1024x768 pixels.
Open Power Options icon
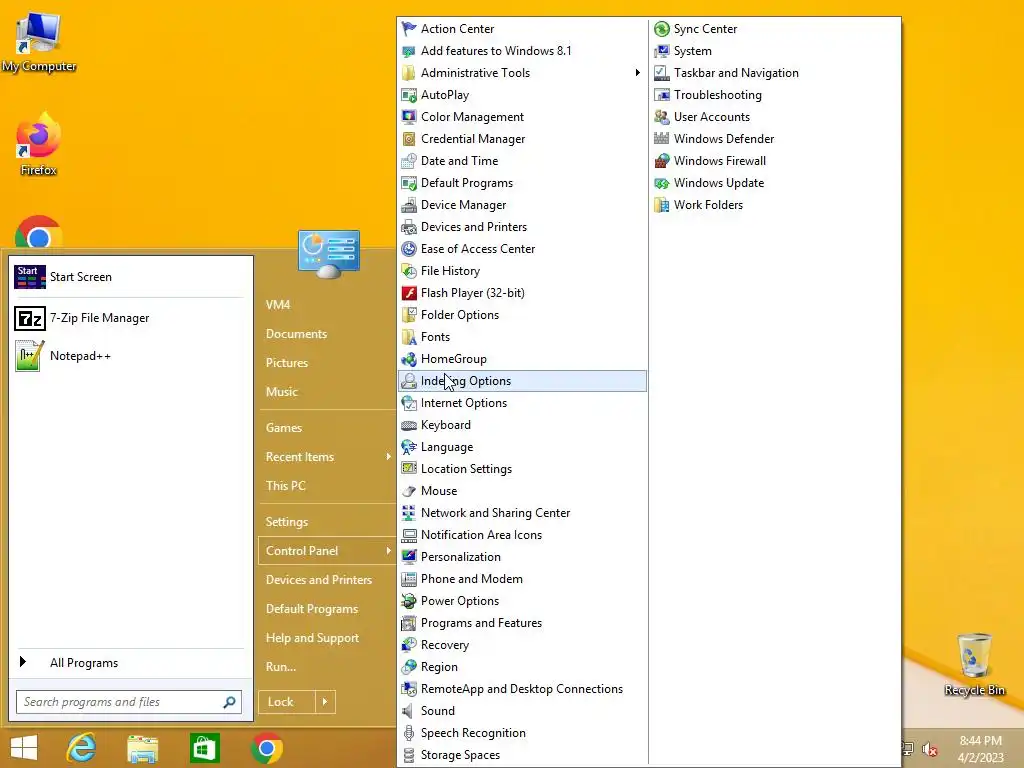409,601
